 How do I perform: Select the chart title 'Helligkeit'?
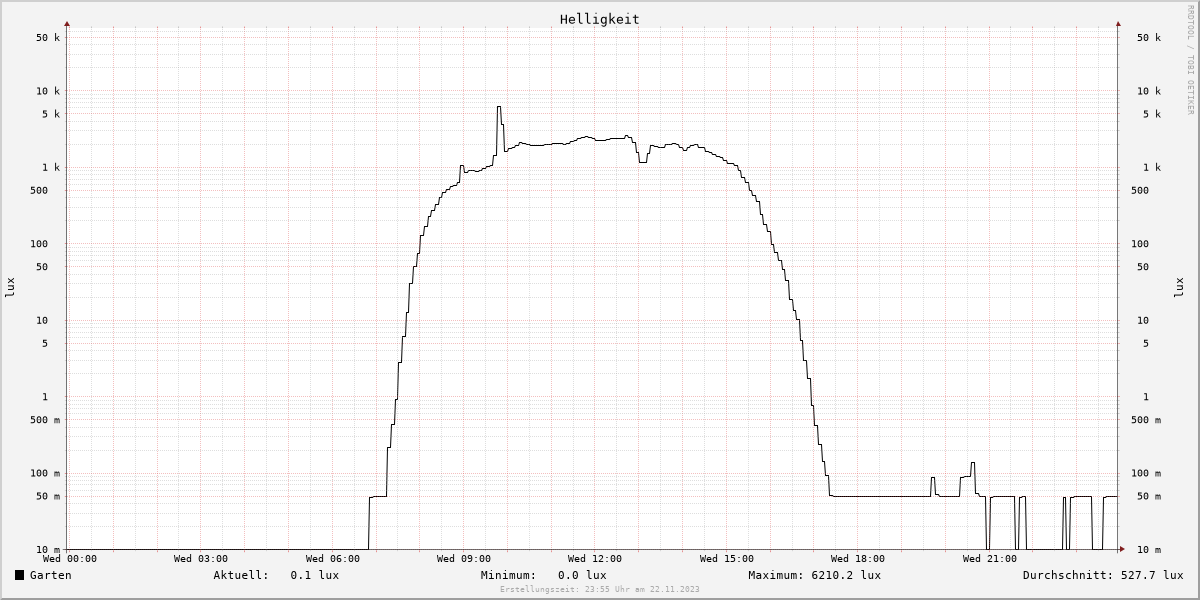600,19
